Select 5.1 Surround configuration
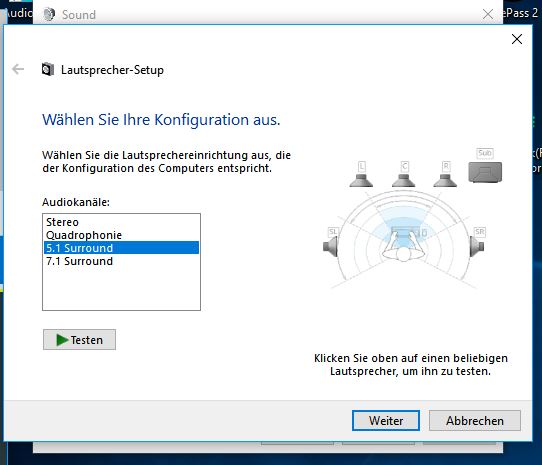 [x=121, y=248]
